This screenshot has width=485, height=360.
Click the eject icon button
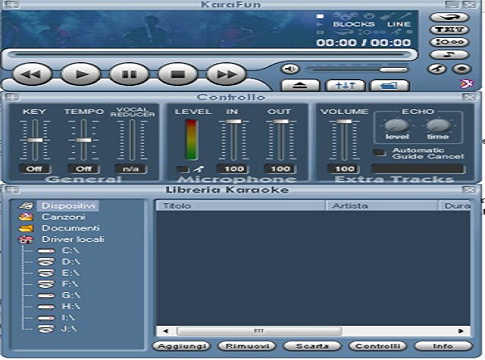coord(300,85)
